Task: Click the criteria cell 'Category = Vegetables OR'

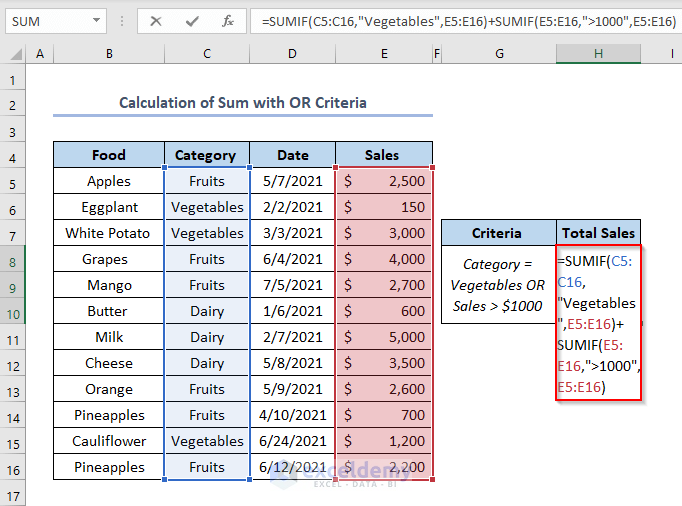Action: [499, 285]
